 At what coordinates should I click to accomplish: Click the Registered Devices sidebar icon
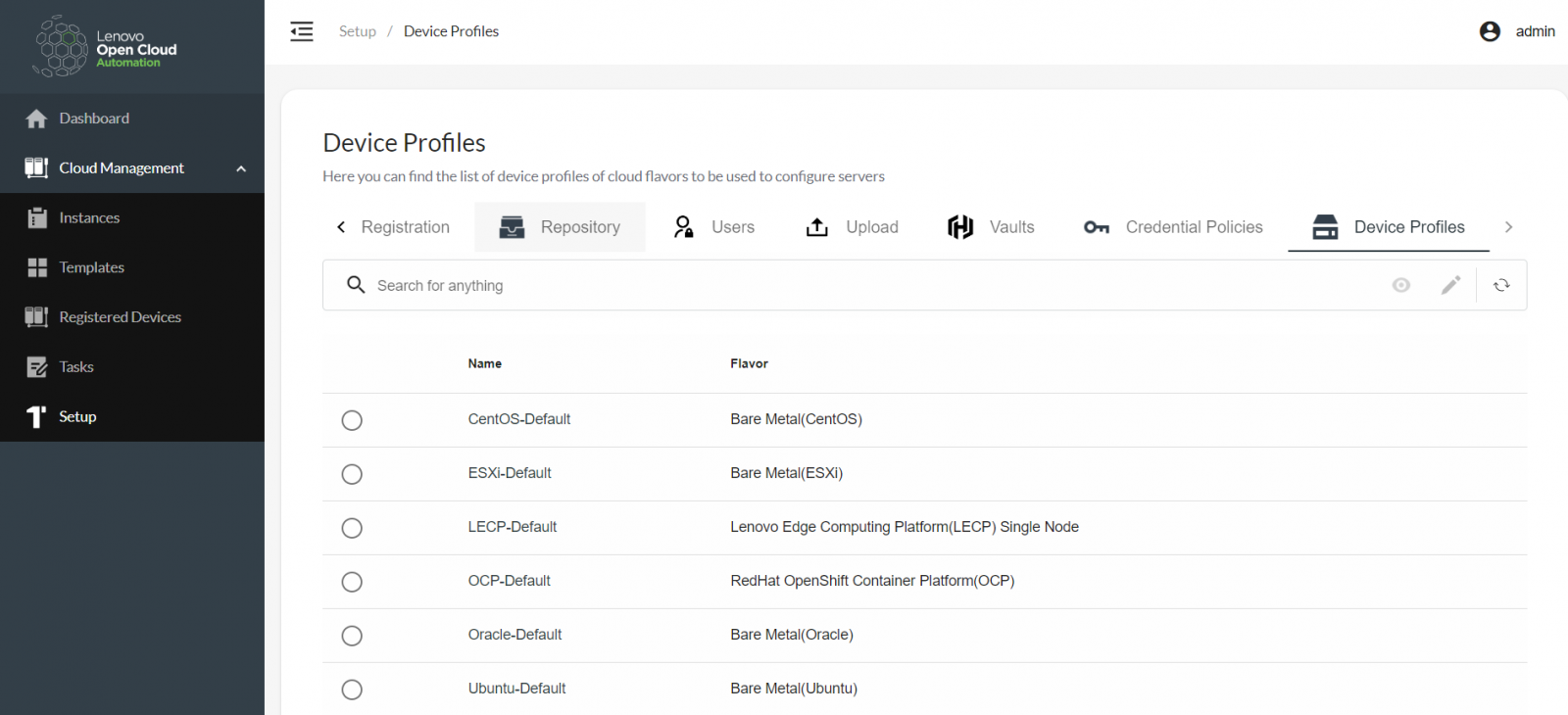click(37, 317)
